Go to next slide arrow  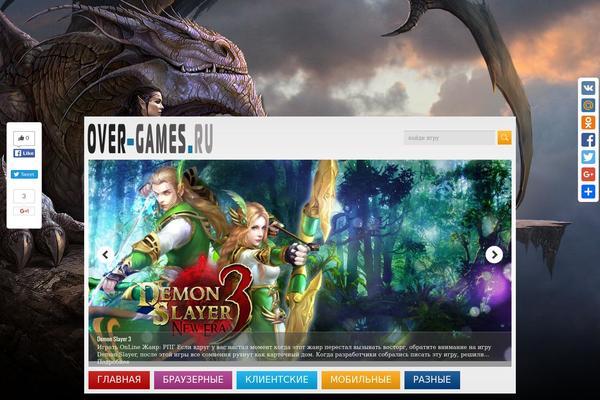pos(494,255)
